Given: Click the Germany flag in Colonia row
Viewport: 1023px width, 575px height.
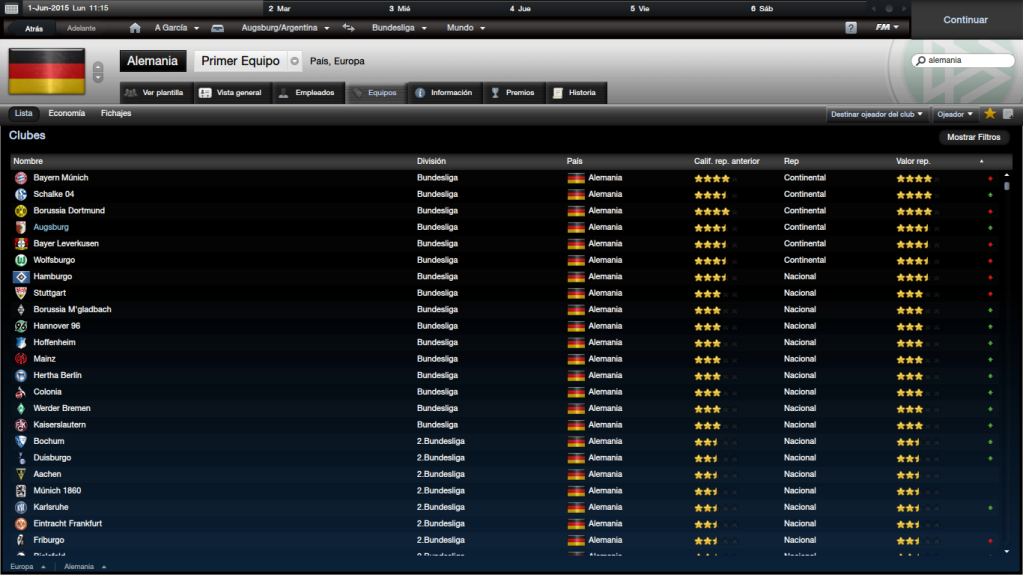Looking at the screenshot, I should point(575,392).
